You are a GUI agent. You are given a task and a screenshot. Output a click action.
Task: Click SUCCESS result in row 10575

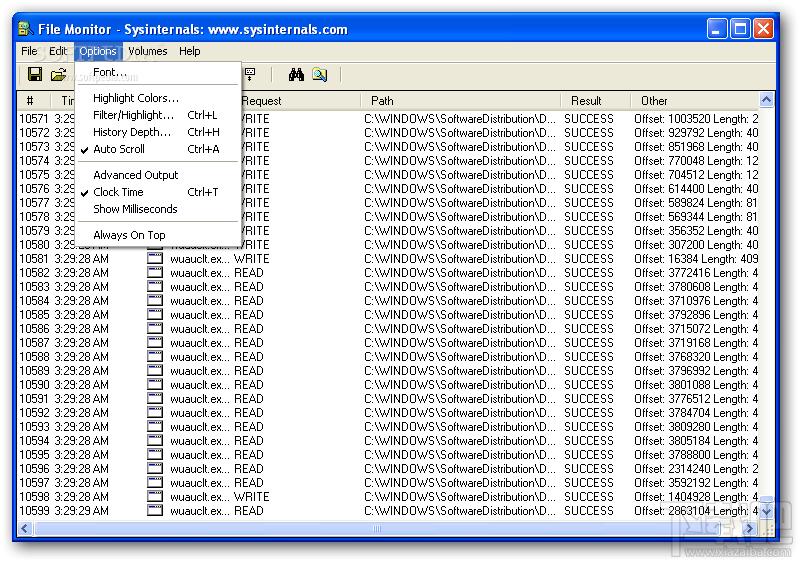click(x=589, y=175)
